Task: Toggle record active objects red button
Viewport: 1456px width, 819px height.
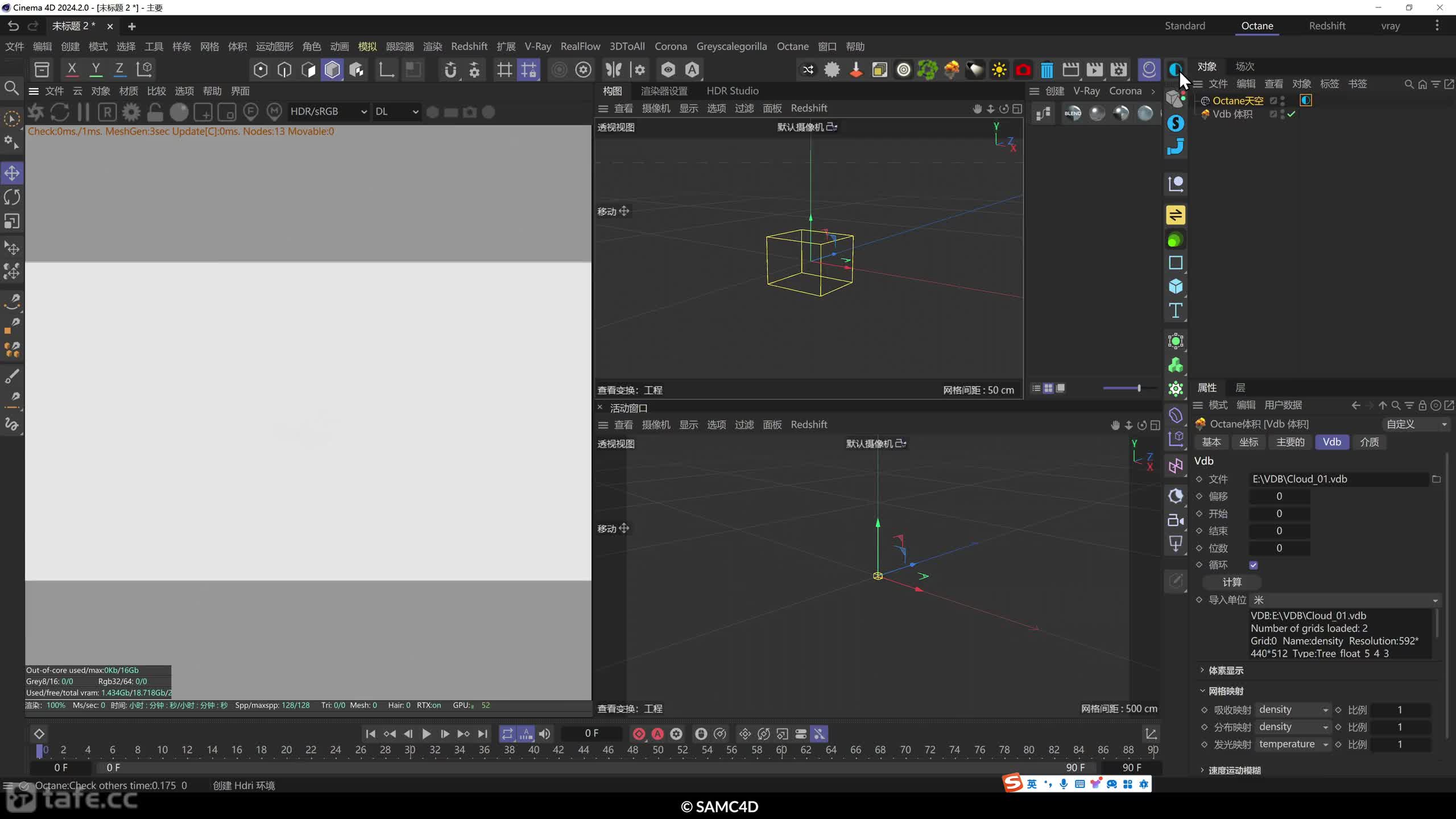Action: pyautogui.click(x=639, y=734)
